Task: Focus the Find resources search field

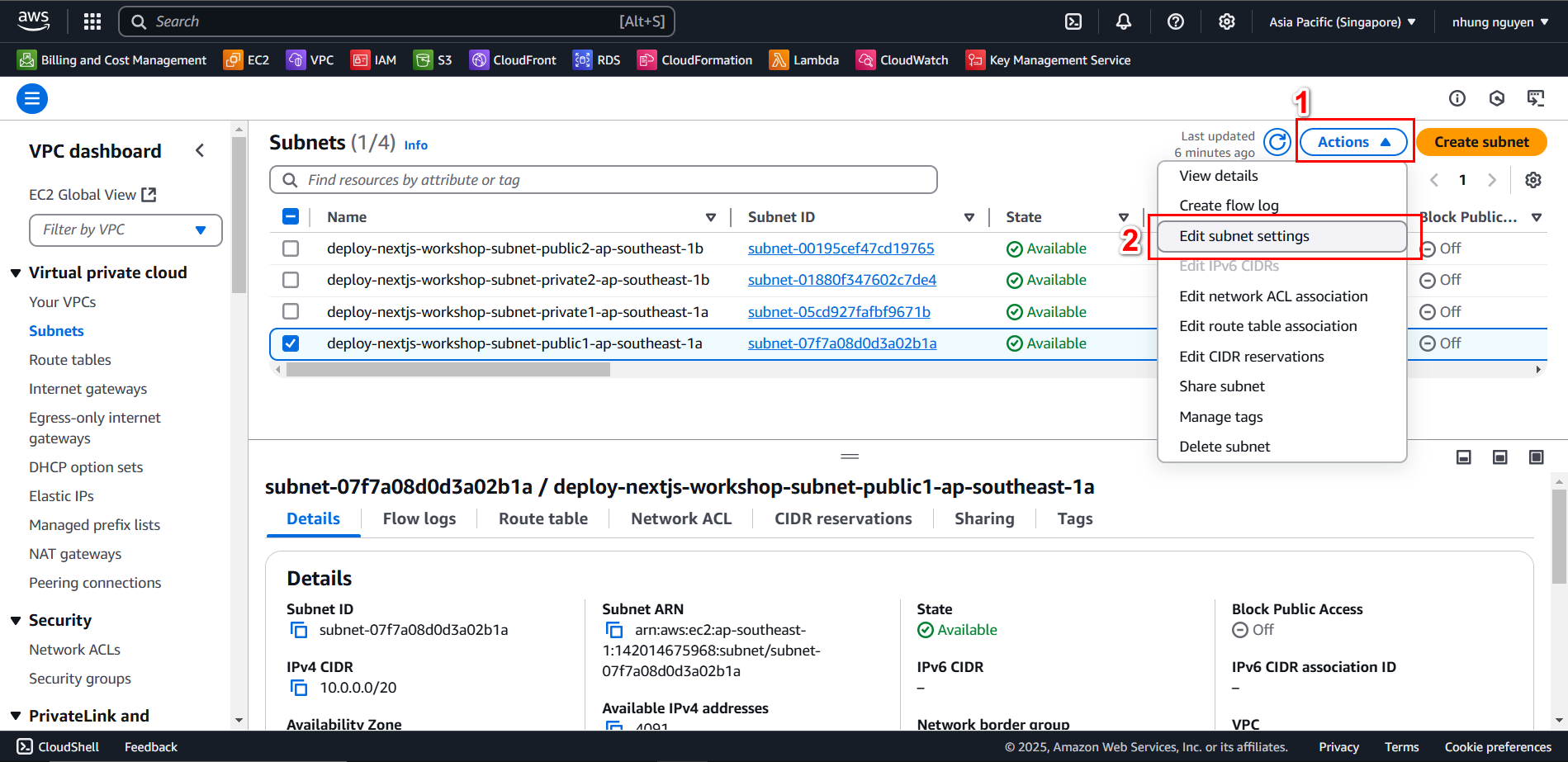Action: [x=604, y=180]
